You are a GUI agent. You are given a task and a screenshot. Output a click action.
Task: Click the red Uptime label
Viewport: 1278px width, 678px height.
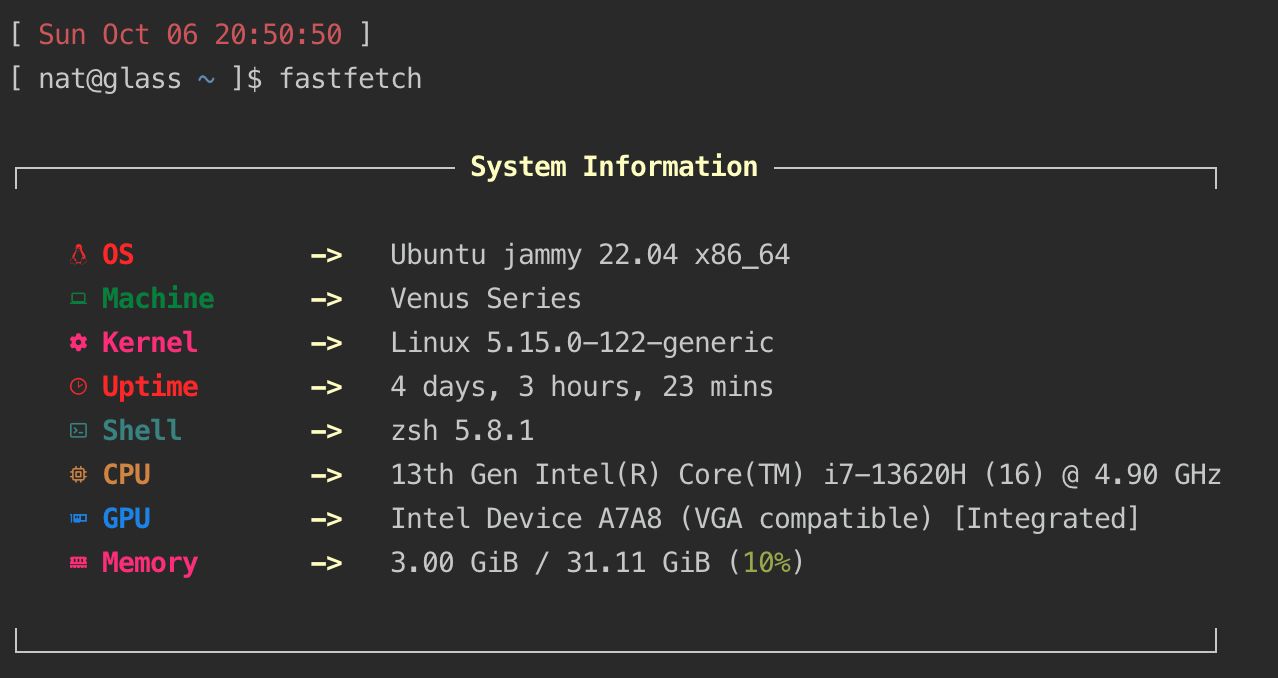[x=150, y=387]
